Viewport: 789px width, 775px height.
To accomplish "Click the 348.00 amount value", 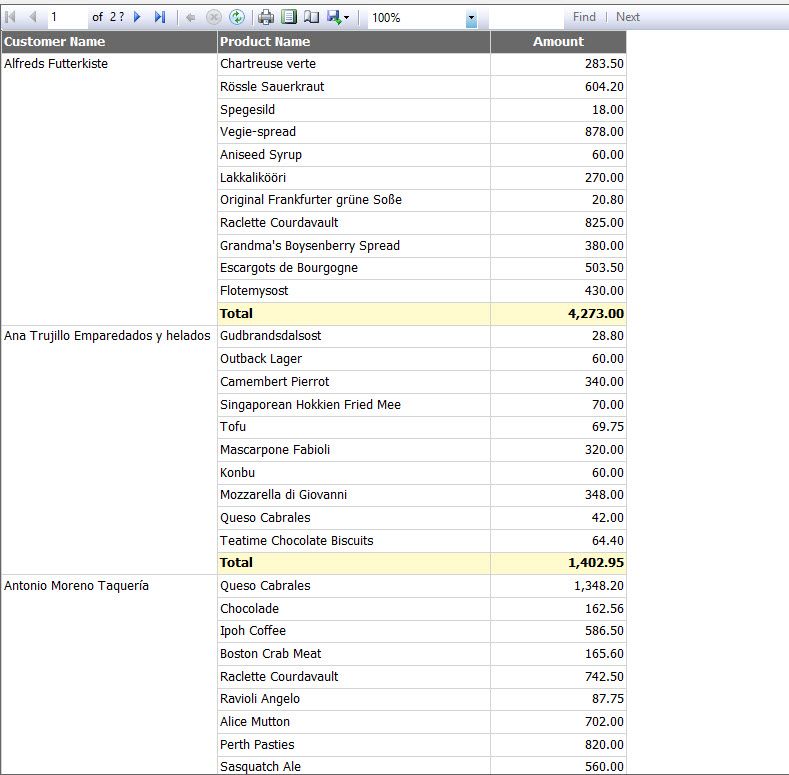I will click(x=559, y=495).
